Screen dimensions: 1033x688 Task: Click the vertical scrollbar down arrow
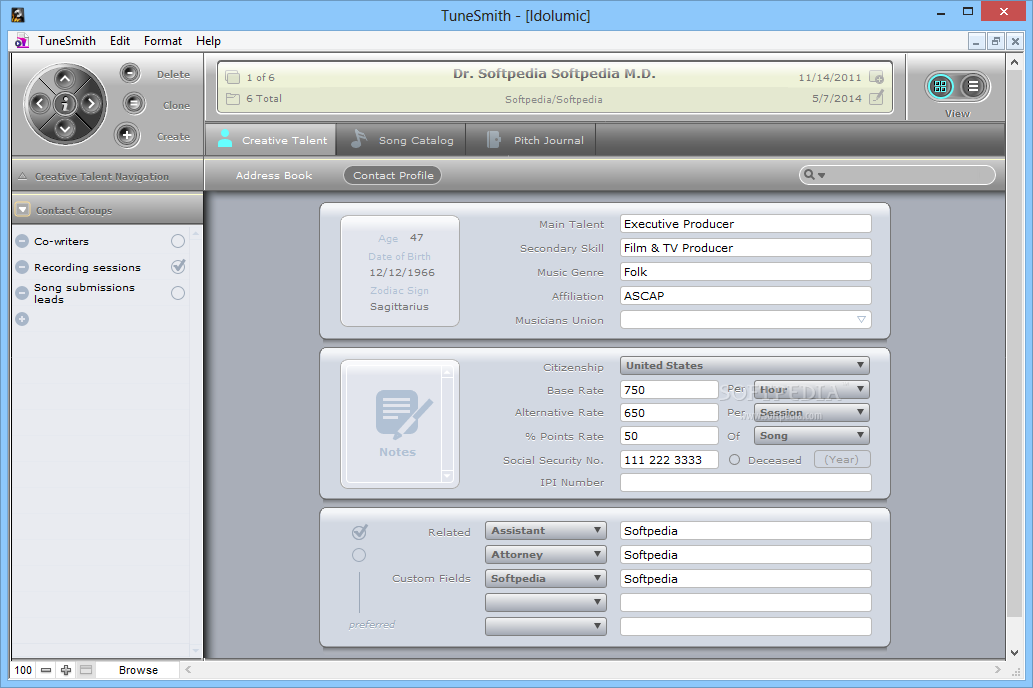[x=1015, y=653]
